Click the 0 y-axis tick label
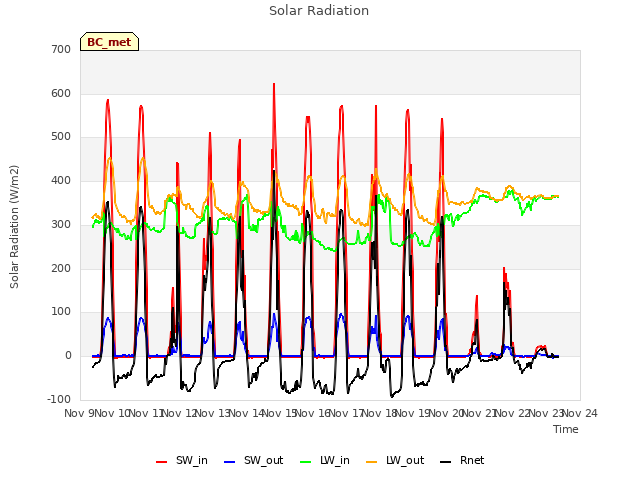This screenshot has width=640, height=480. [68, 356]
